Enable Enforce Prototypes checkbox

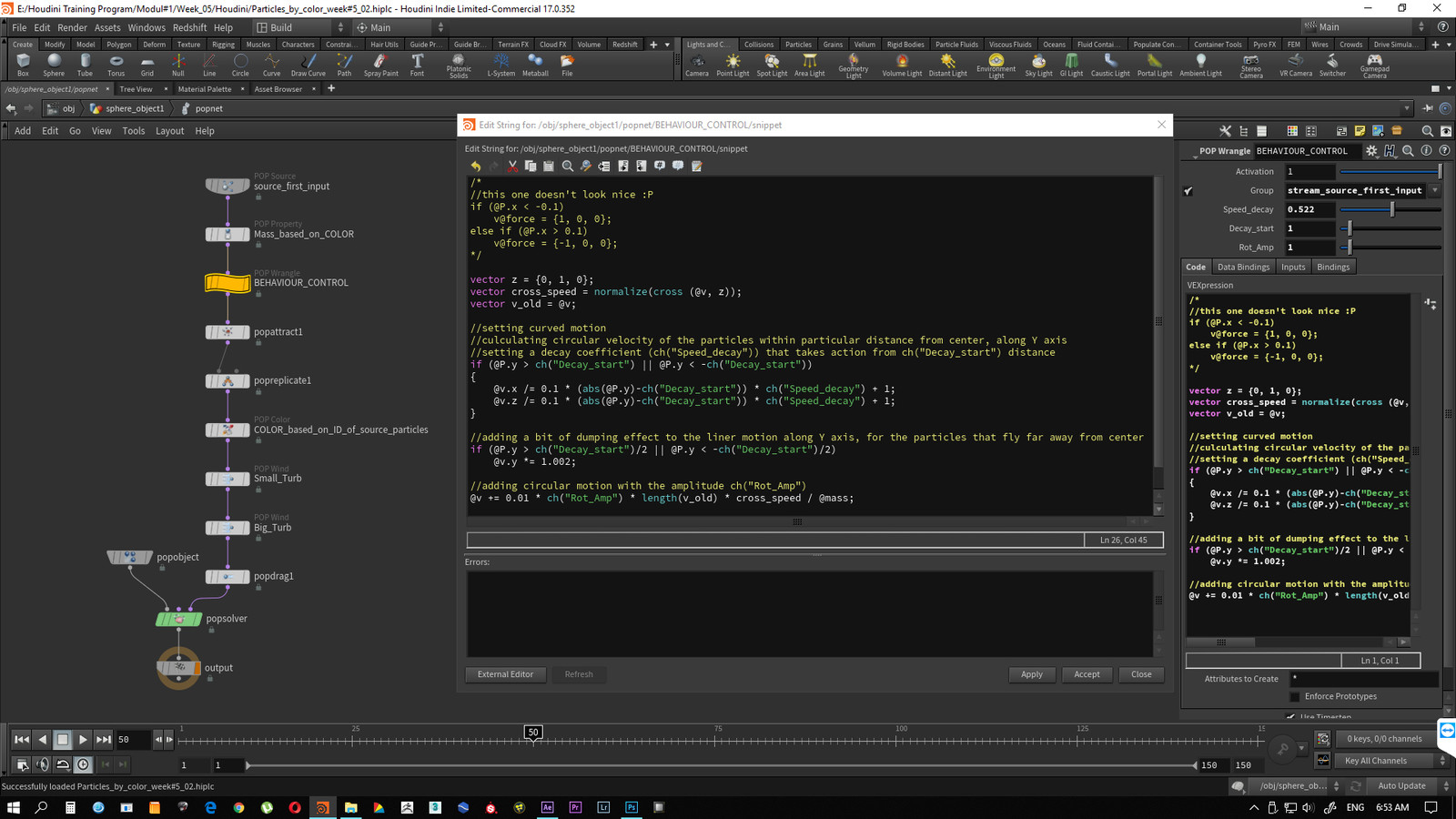(1295, 697)
